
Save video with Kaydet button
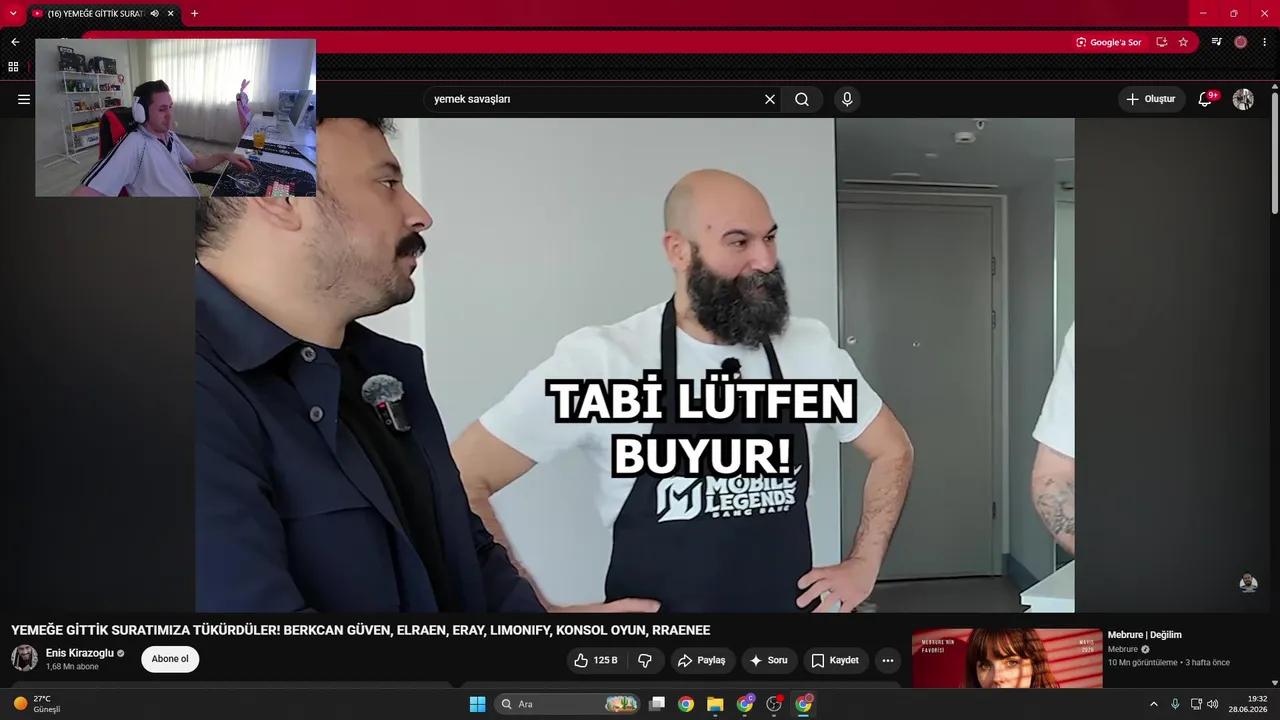point(835,660)
